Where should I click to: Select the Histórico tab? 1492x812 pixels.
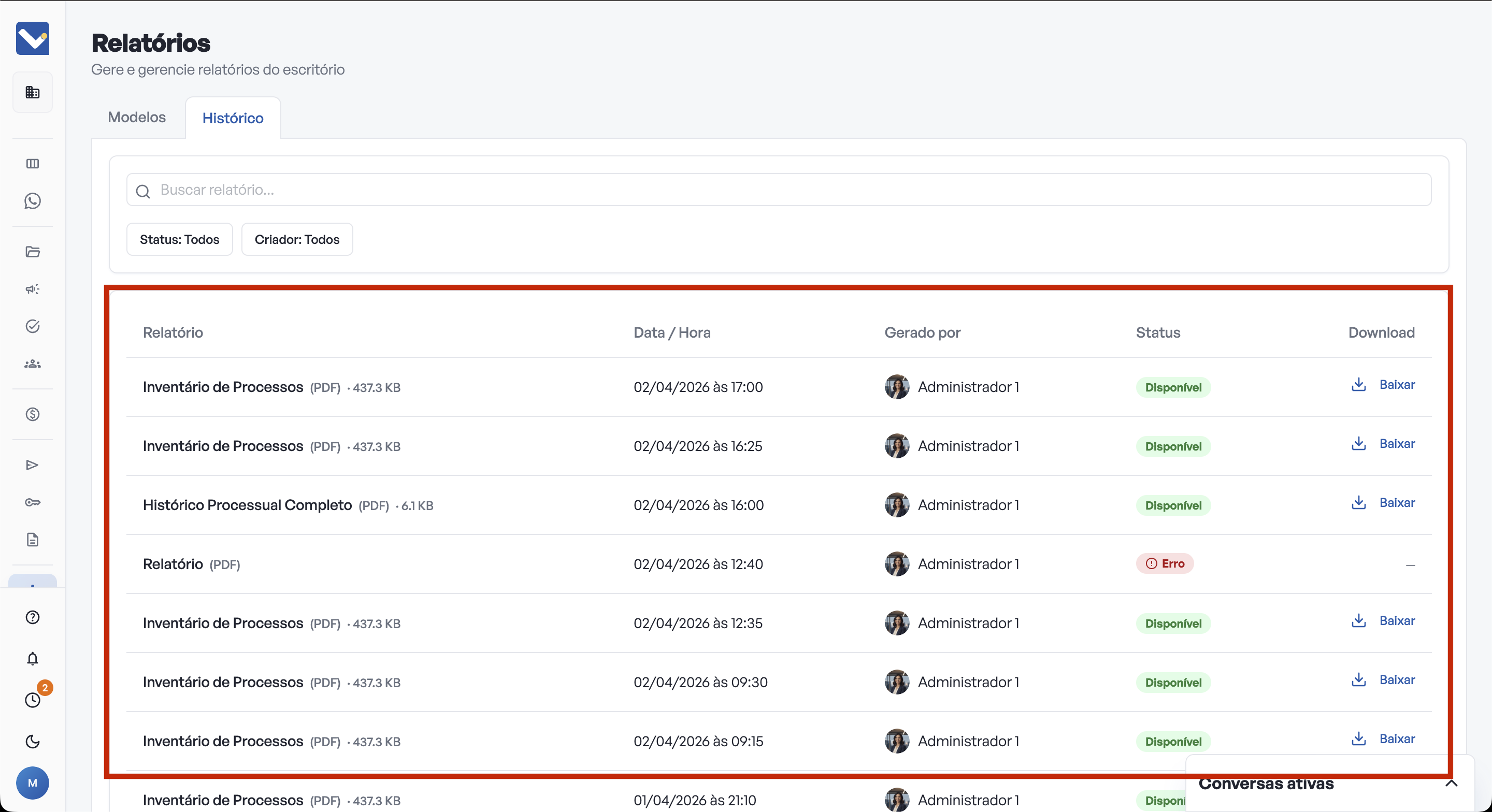[x=233, y=118]
